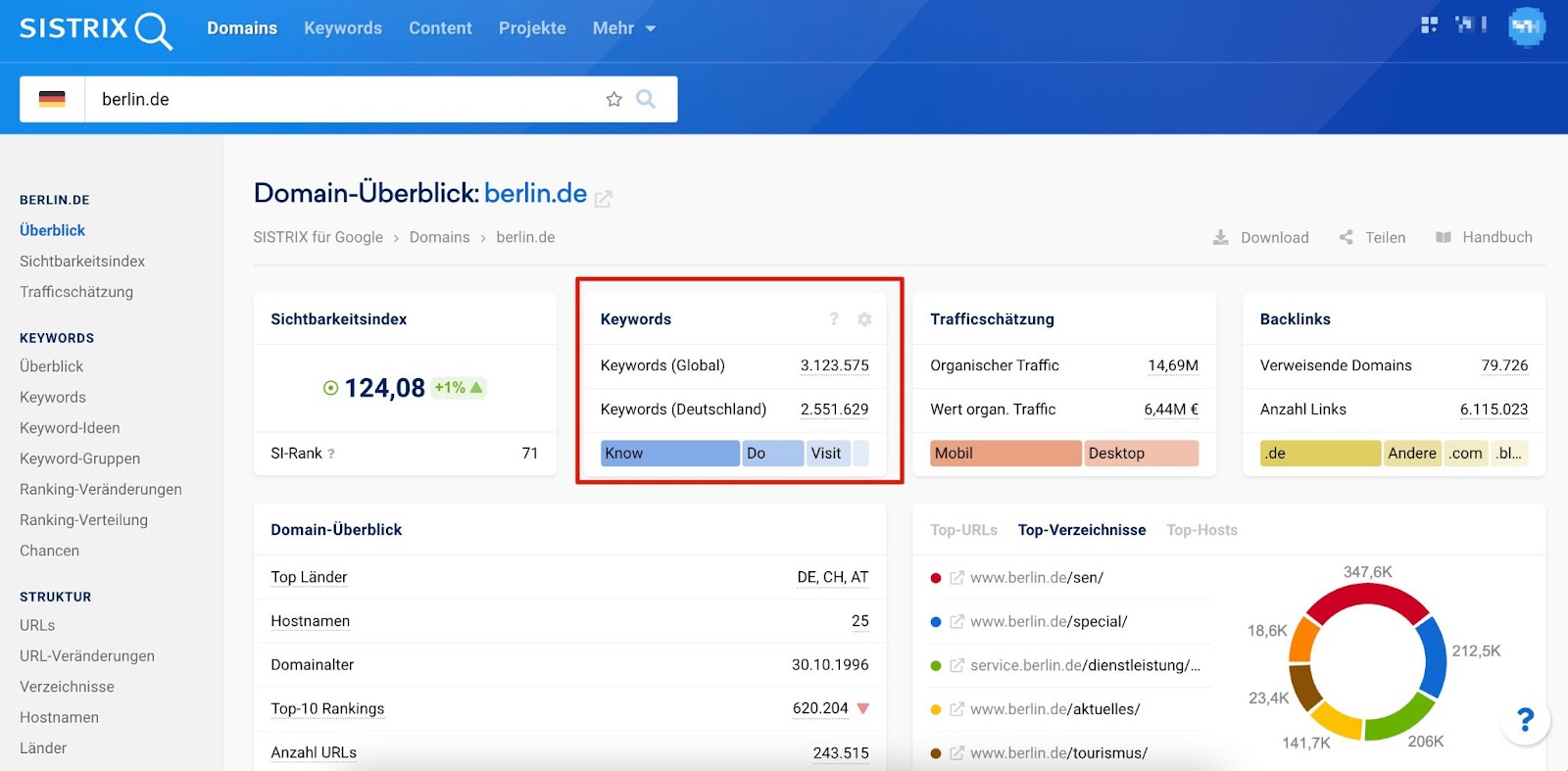The image size is (1568, 771).
Task: Click the blue segment of the donut chart
Action: click(x=1434, y=658)
